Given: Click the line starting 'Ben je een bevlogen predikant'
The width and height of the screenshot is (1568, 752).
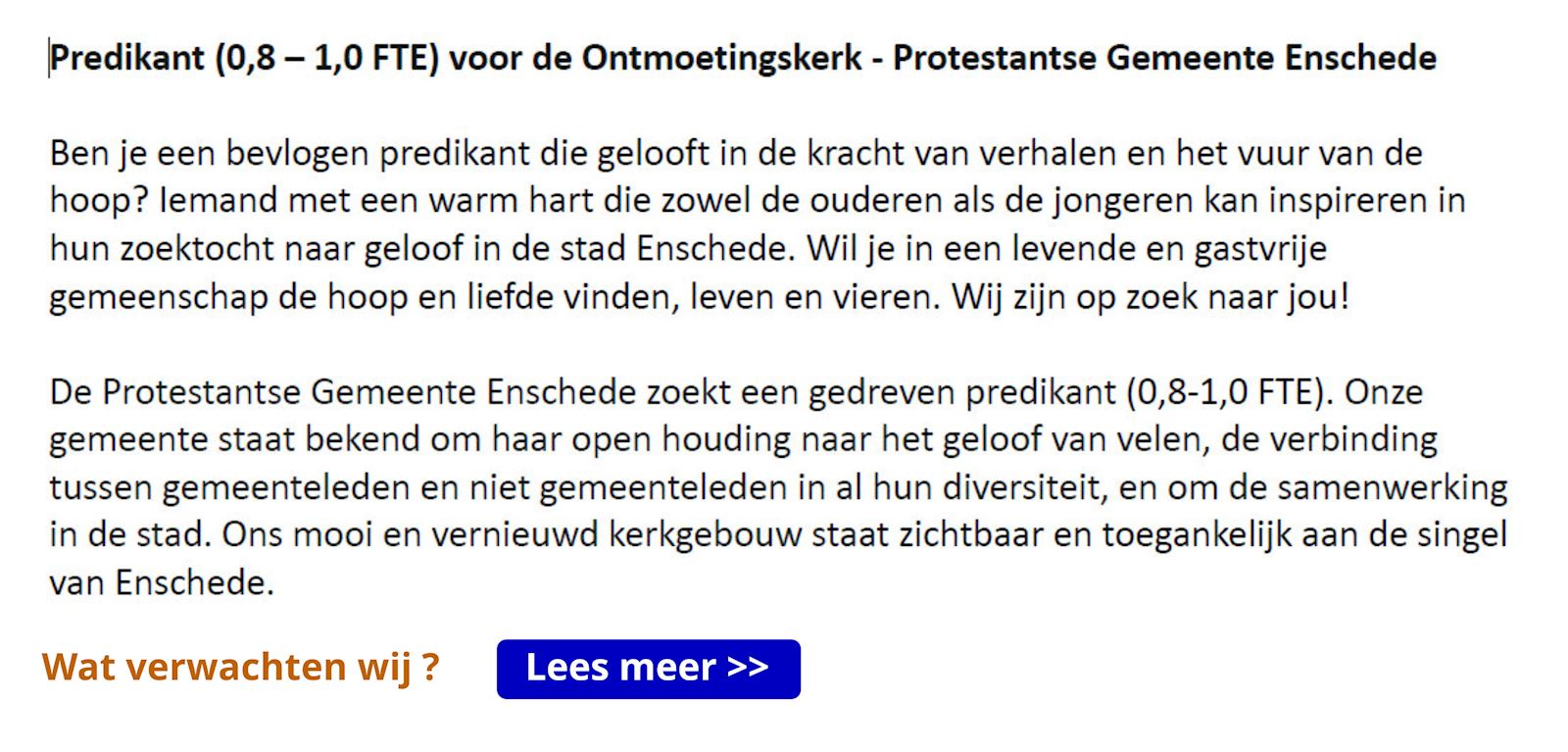Looking at the screenshot, I should click(736, 154).
